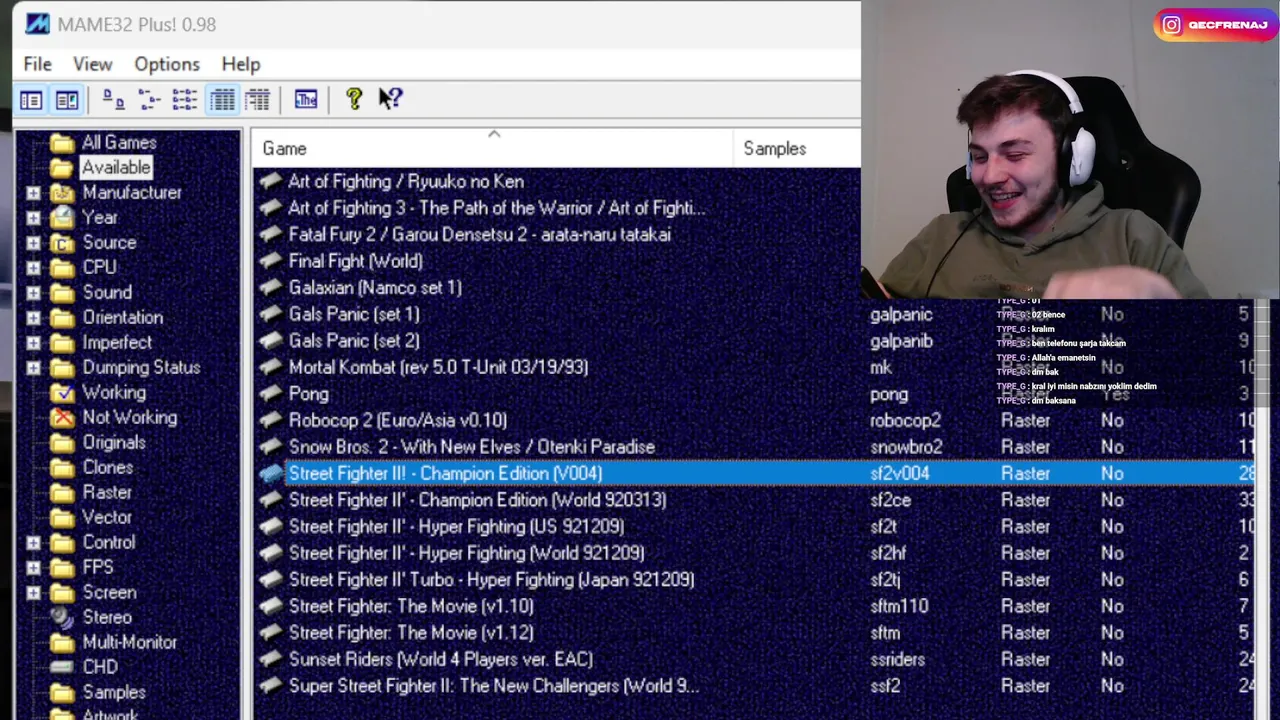The height and width of the screenshot is (720, 1280).
Task: Sort by the Samples column header
Action: (x=797, y=148)
